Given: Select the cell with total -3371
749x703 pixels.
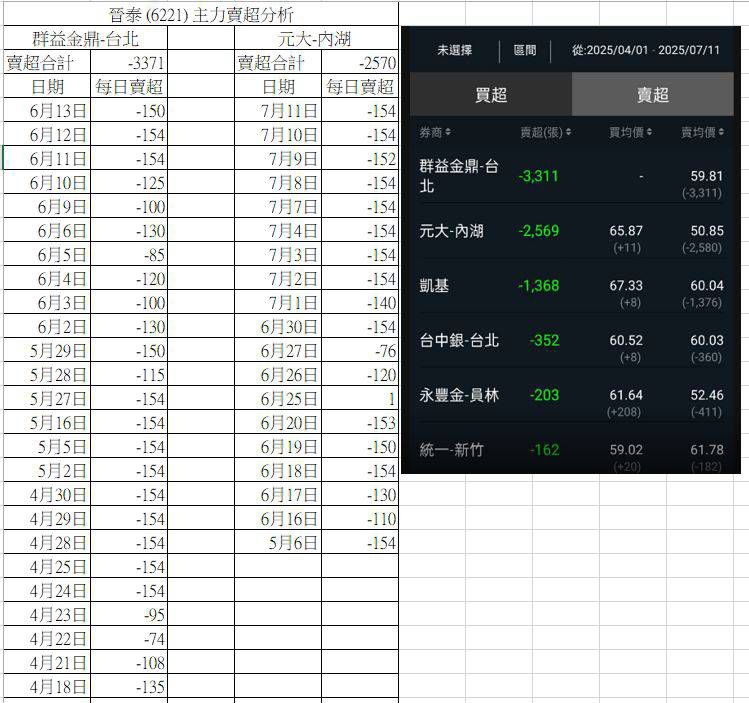Looking at the screenshot, I should pyautogui.click(x=129, y=62).
